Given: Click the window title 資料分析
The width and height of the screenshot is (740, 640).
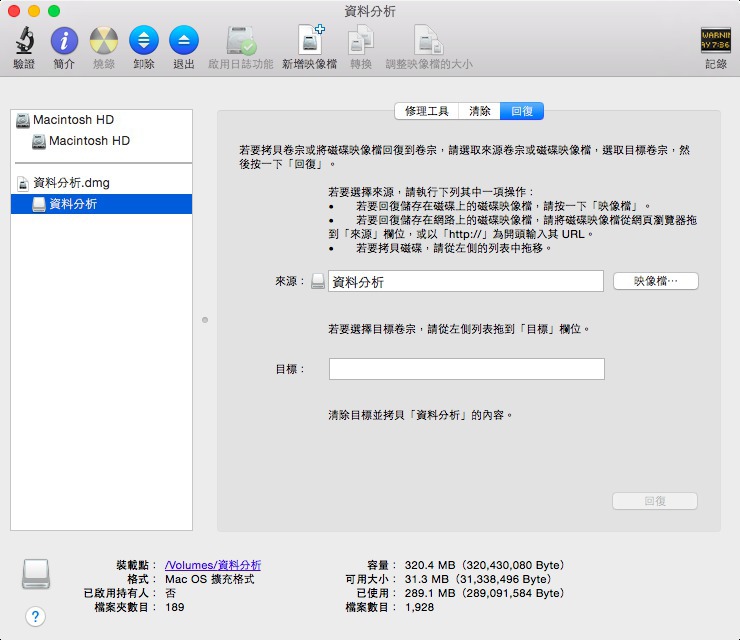Looking at the screenshot, I should (370, 11).
